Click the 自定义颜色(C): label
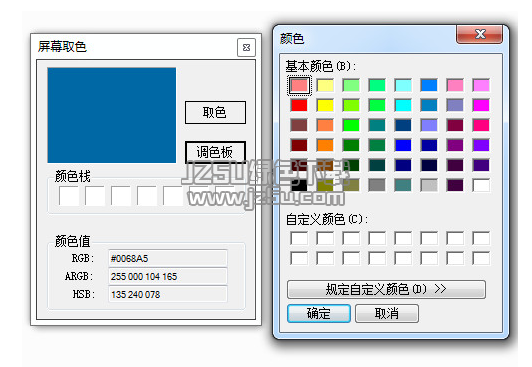Viewport: 532px width, 367px height. [x=327, y=219]
